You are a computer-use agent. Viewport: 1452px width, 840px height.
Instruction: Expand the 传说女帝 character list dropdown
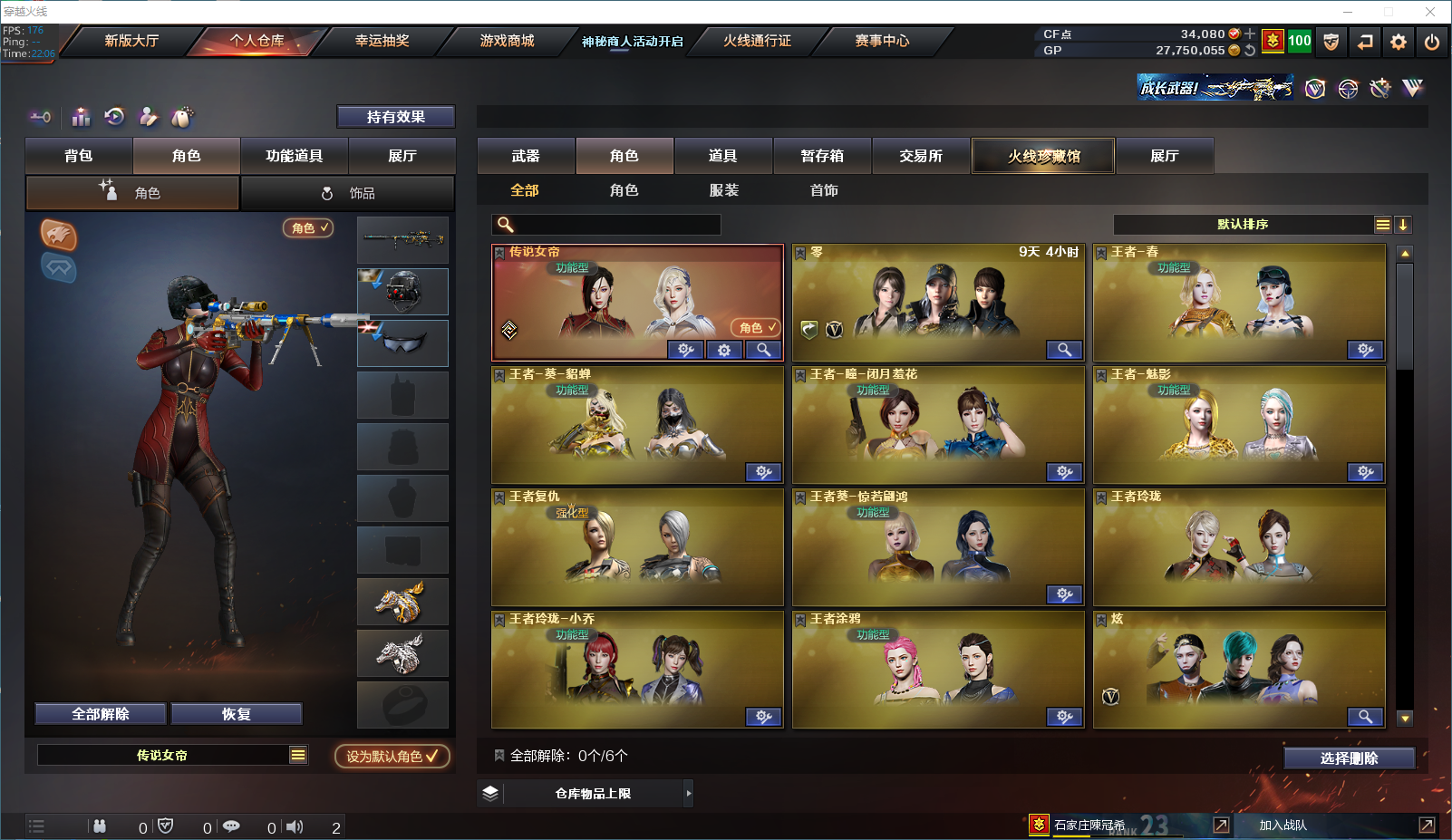298,755
